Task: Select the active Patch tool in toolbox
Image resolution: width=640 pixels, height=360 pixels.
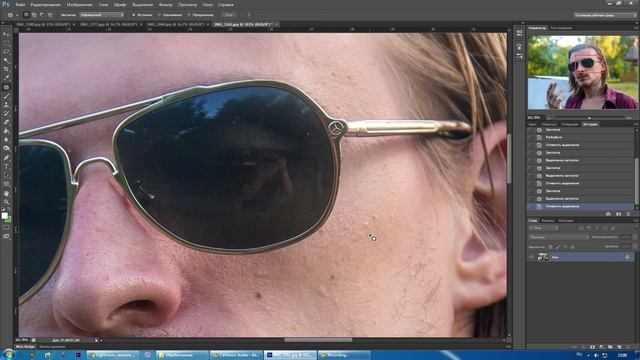Action: pos(6,87)
